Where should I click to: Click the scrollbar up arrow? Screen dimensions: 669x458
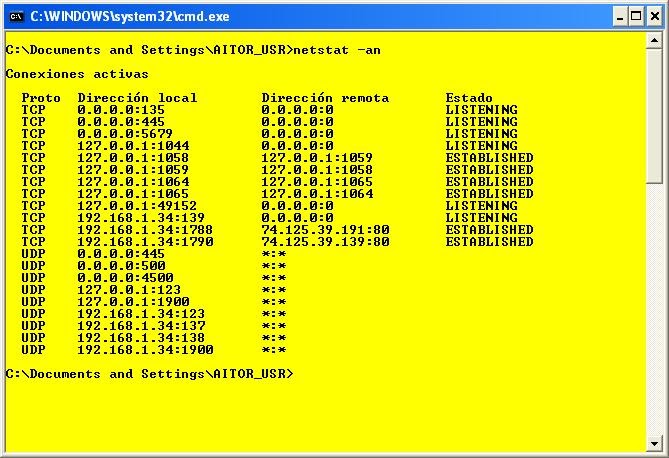[x=654, y=41]
